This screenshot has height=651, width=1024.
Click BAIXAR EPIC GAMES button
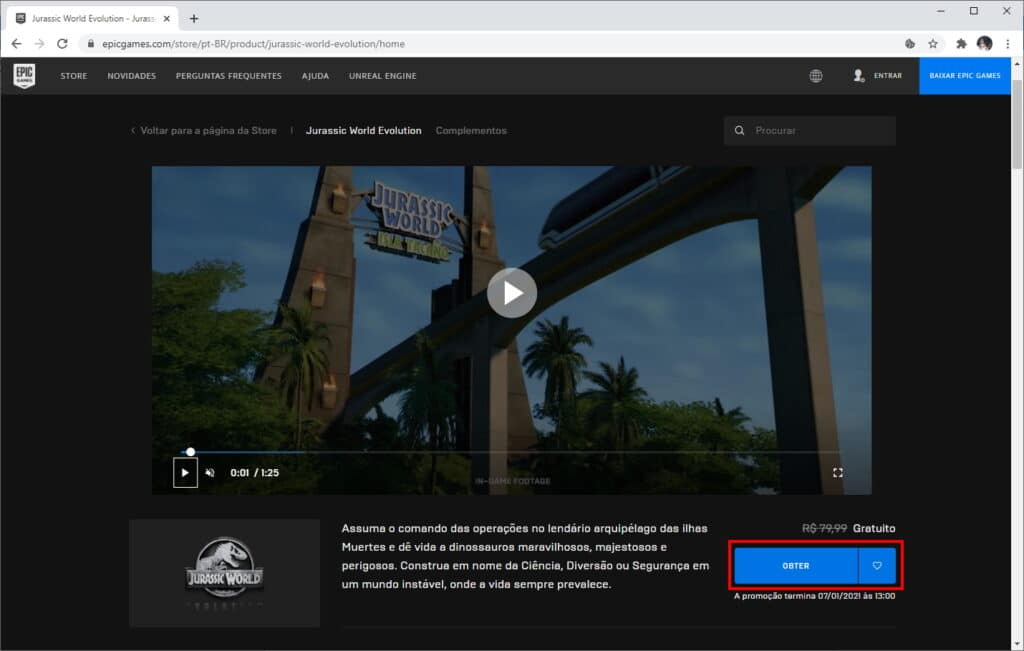point(965,76)
